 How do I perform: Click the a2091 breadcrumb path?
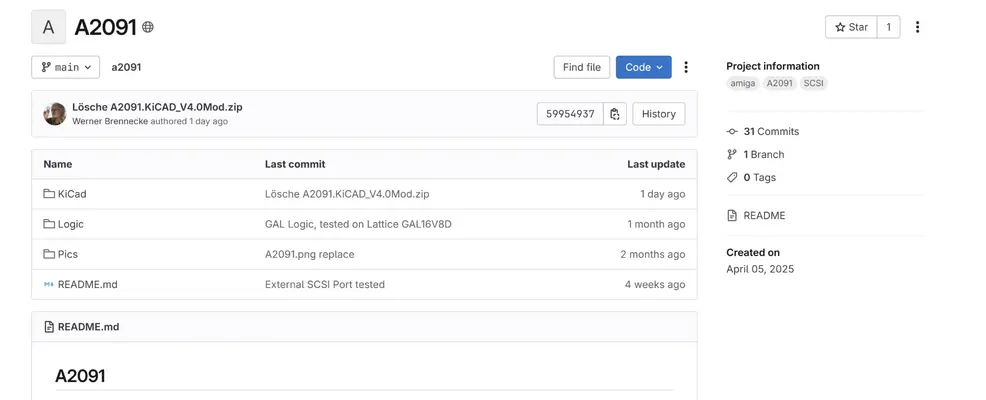(x=126, y=67)
